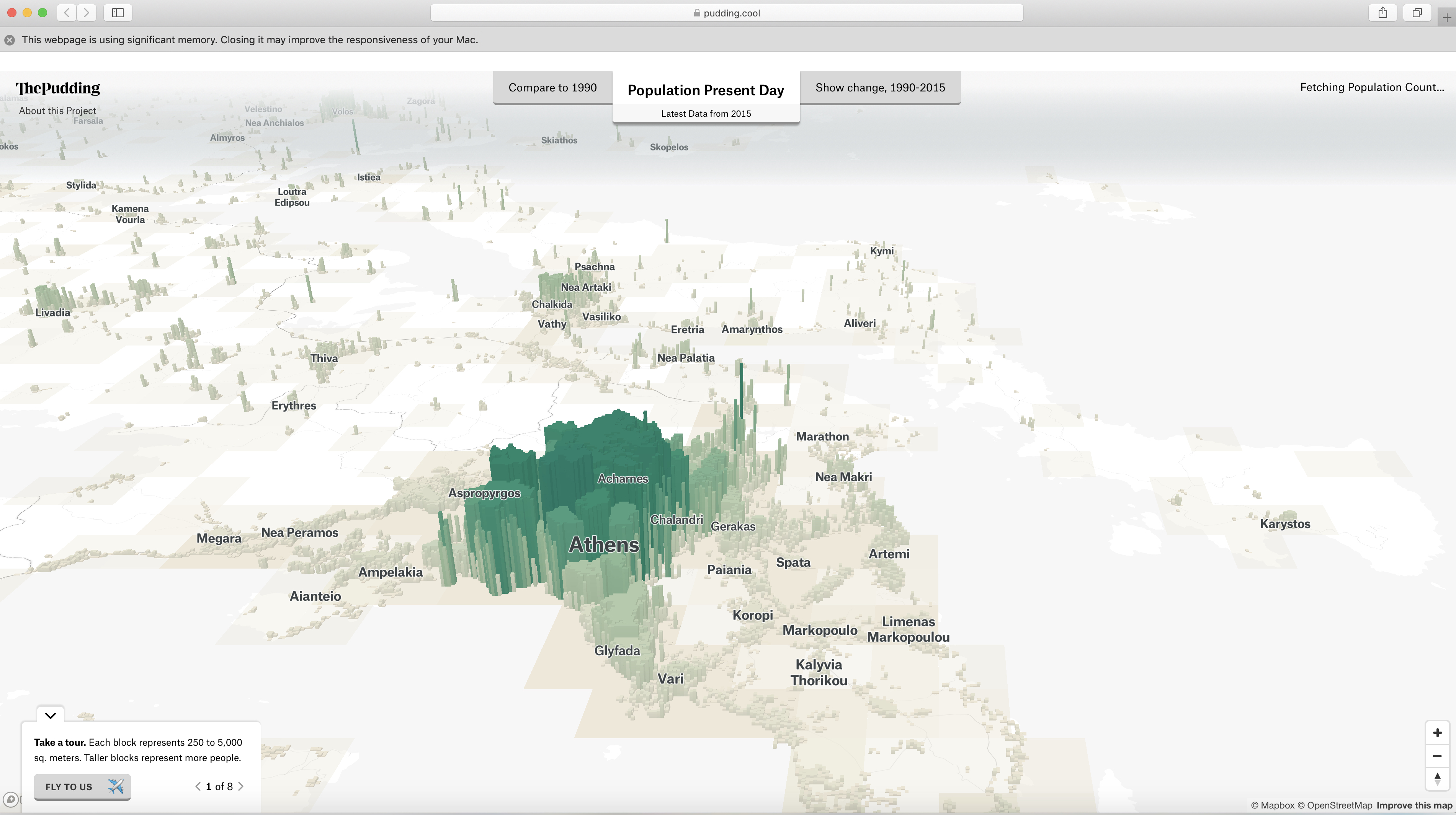Advance to the next tour stop
Screen dimensions: 1456x815
click(x=240, y=786)
